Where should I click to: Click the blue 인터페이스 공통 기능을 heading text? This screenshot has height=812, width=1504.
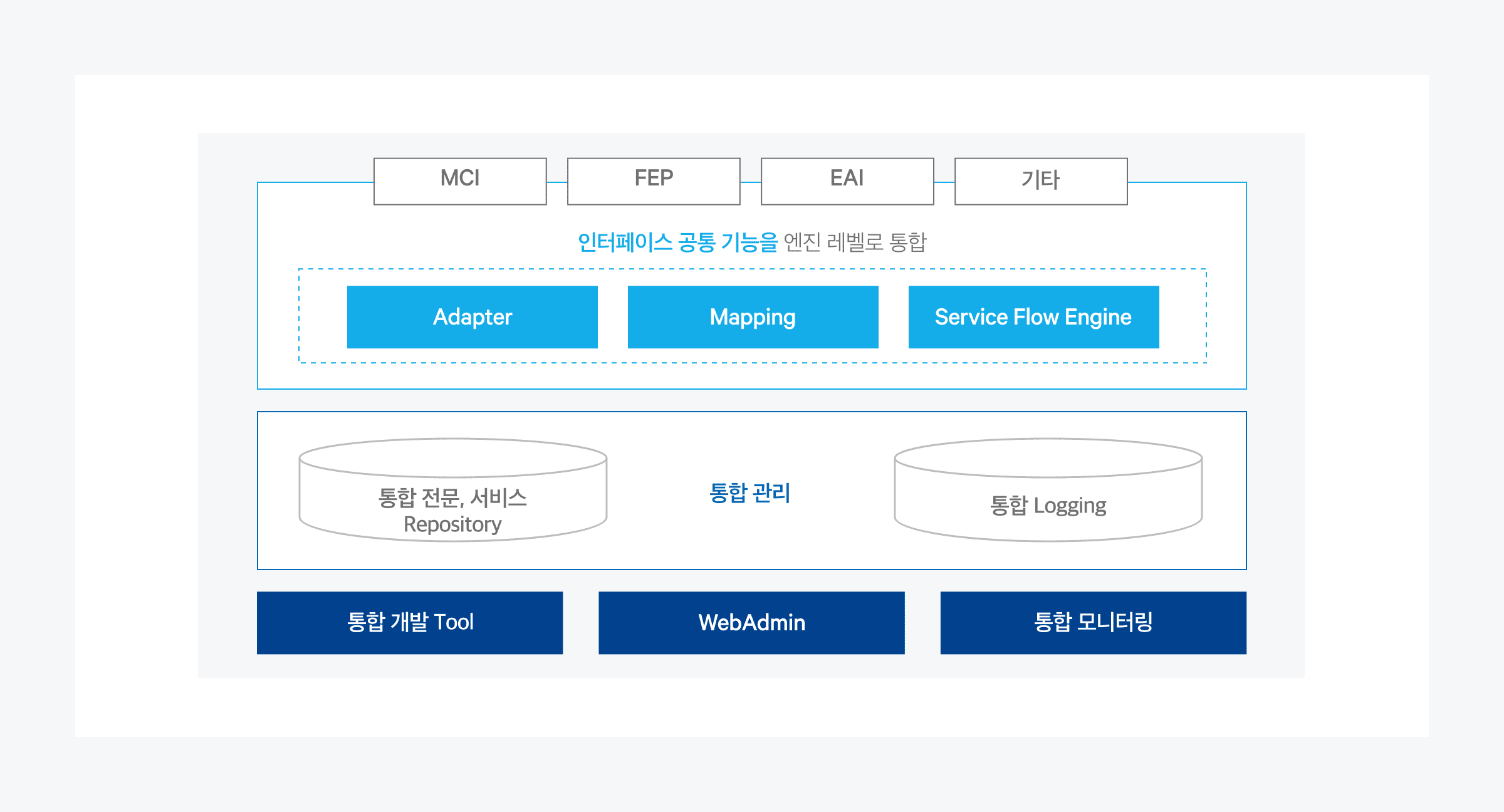click(677, 242)
